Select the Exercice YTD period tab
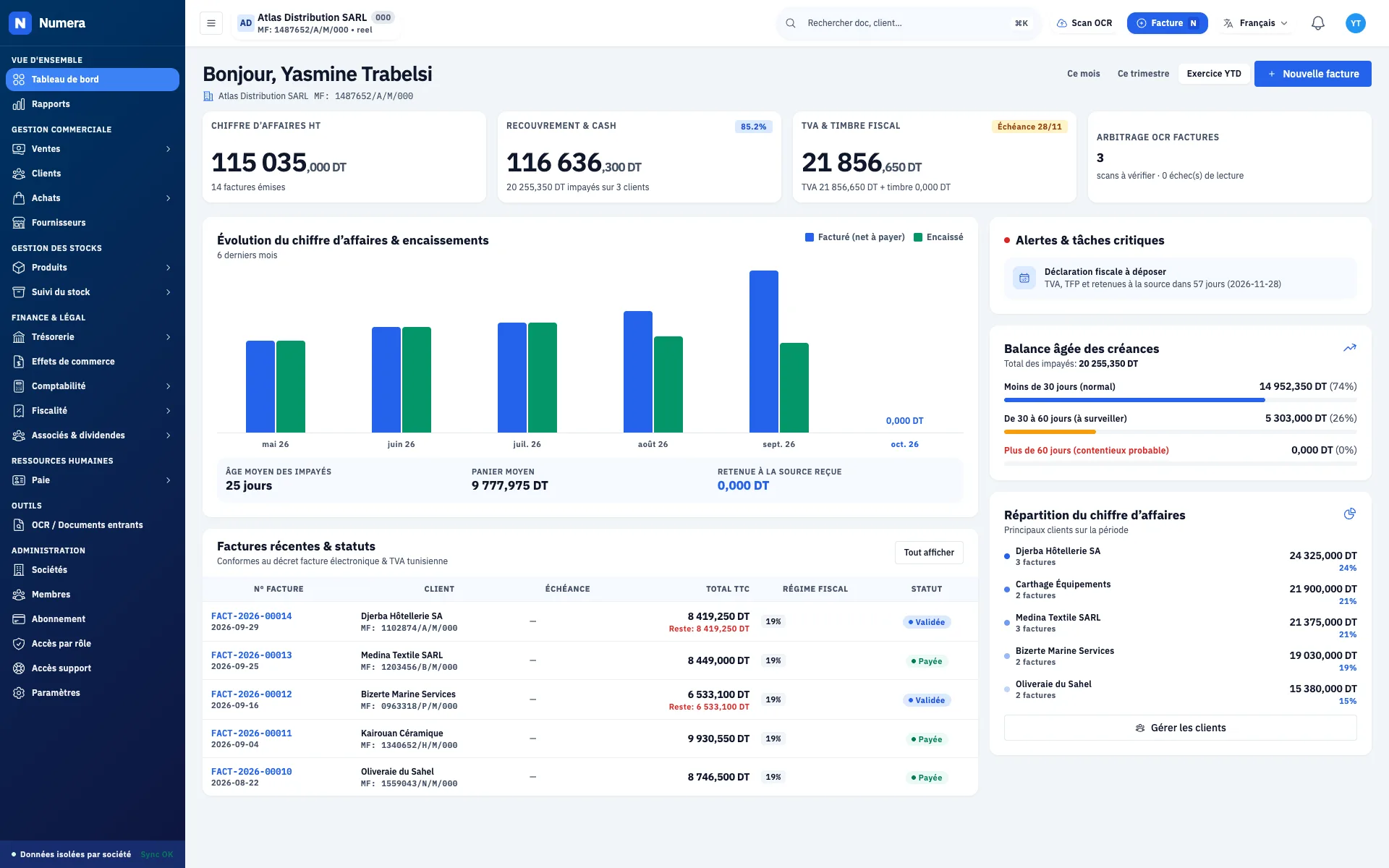This screenshot has width=1389, height=868. [1214, 74]
